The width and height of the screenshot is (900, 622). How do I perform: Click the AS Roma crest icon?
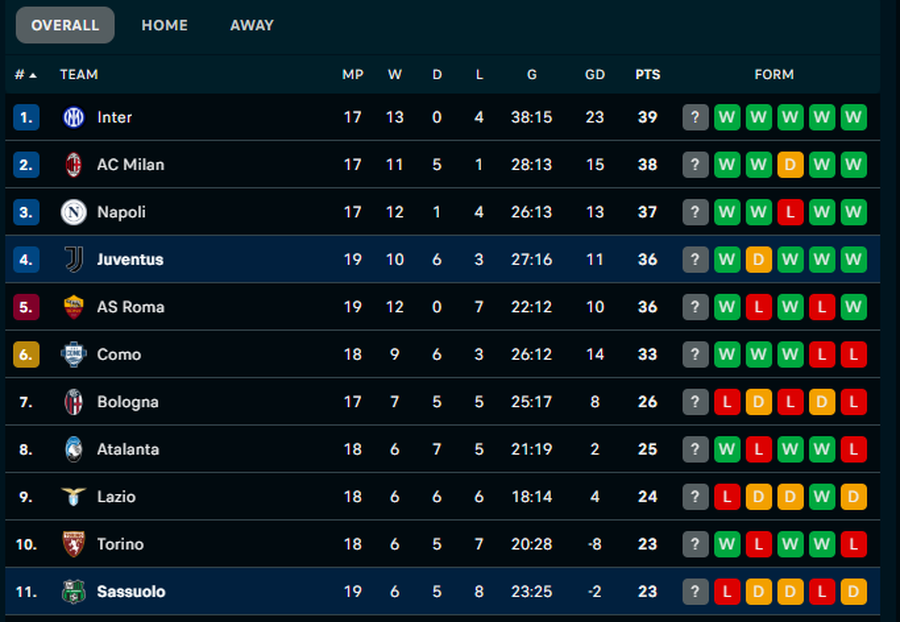click(73, 307)
